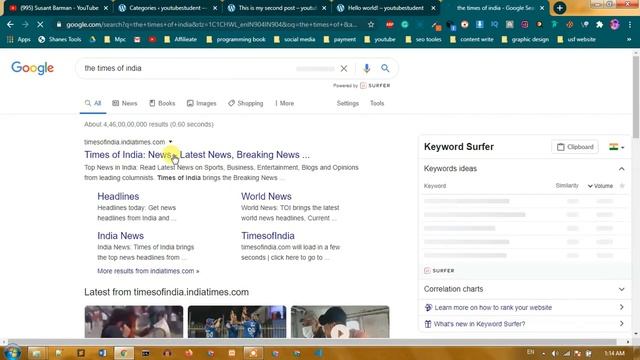Select the Shopping search tab
Screen dimensions: 640x360
tap(246, 103)
